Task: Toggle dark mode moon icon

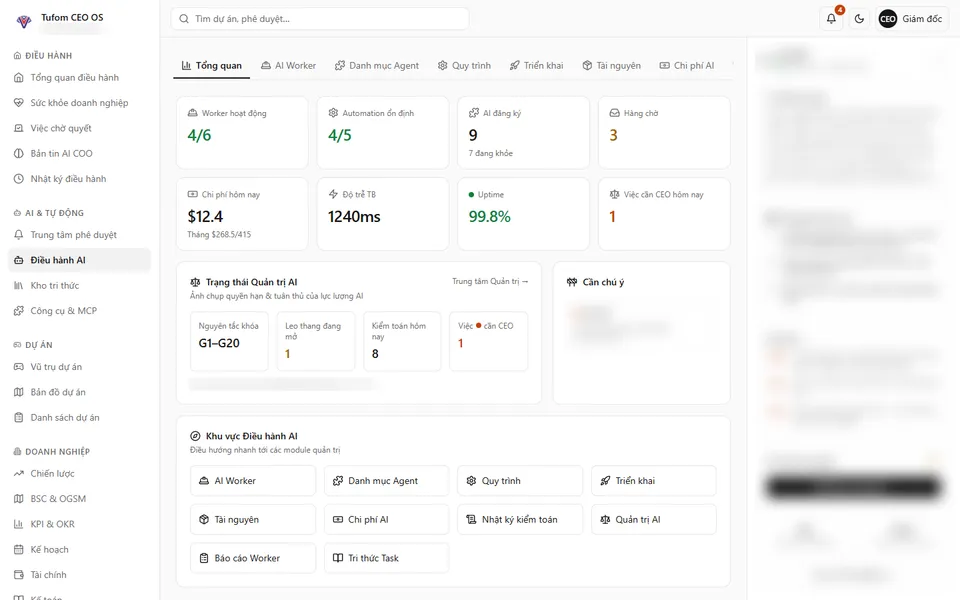Action: [859, 19]
